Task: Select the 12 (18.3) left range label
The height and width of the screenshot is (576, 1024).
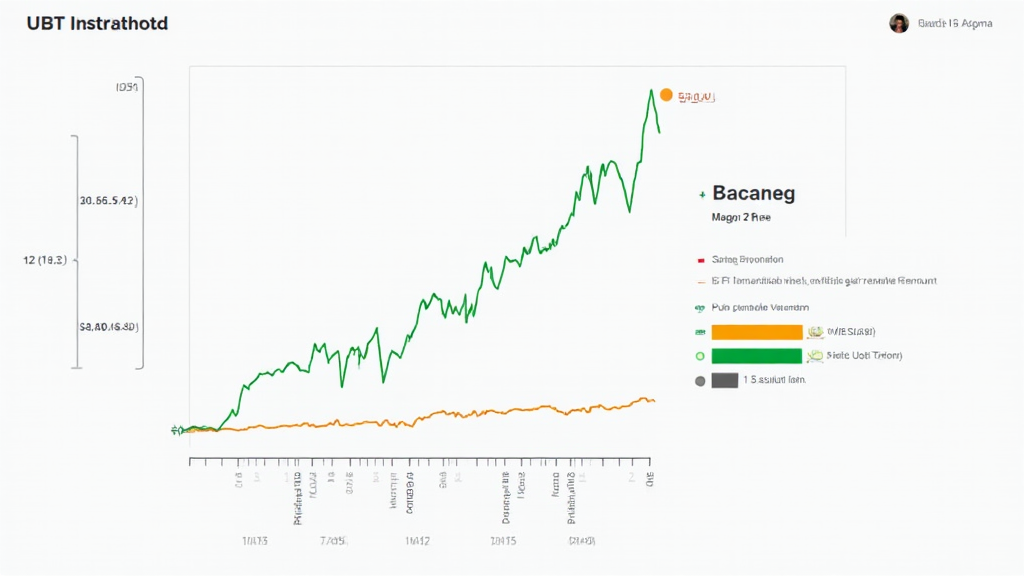Action: (x=44, y=260)
